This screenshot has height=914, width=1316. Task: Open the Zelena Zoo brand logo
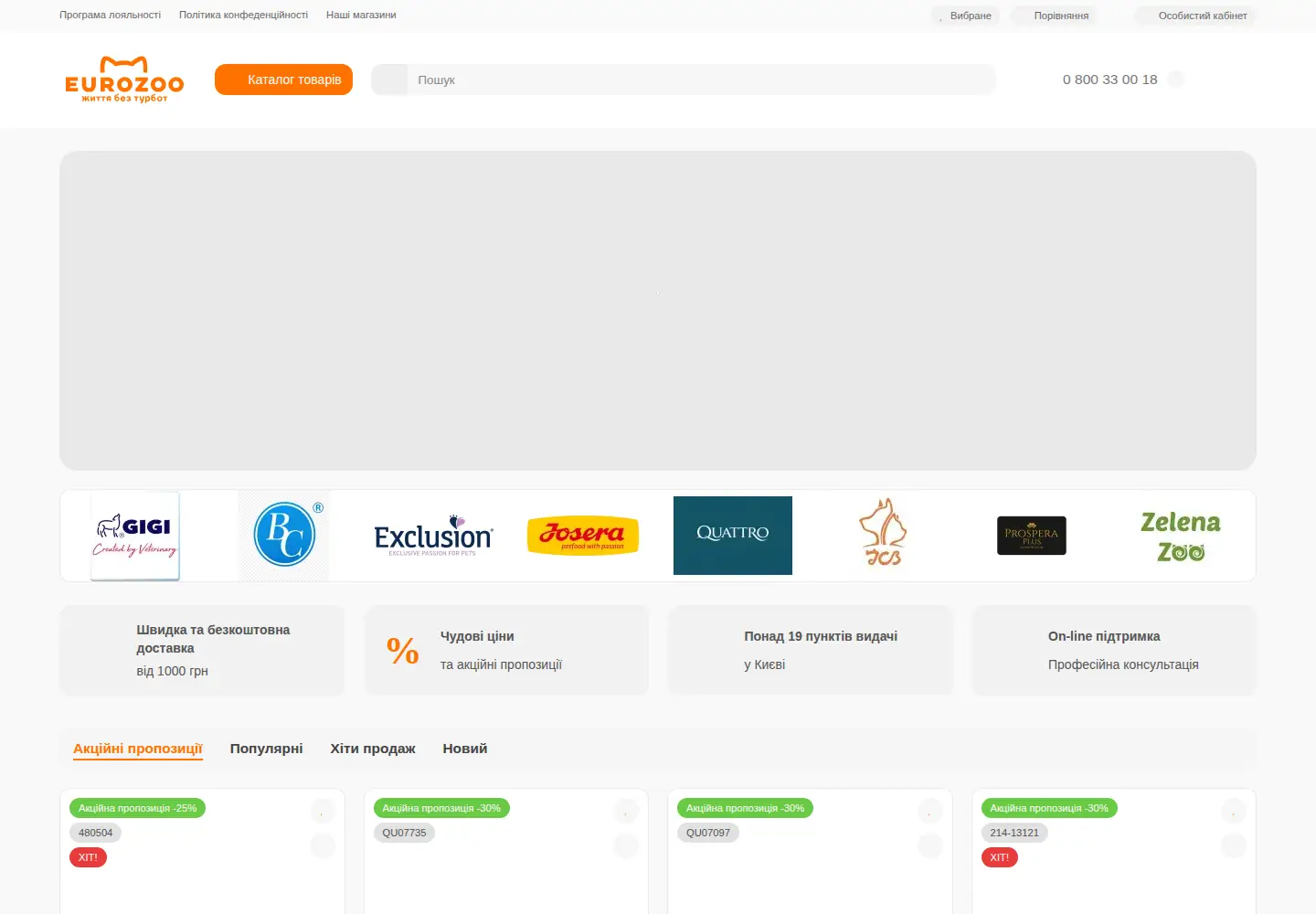point(1181,536)
